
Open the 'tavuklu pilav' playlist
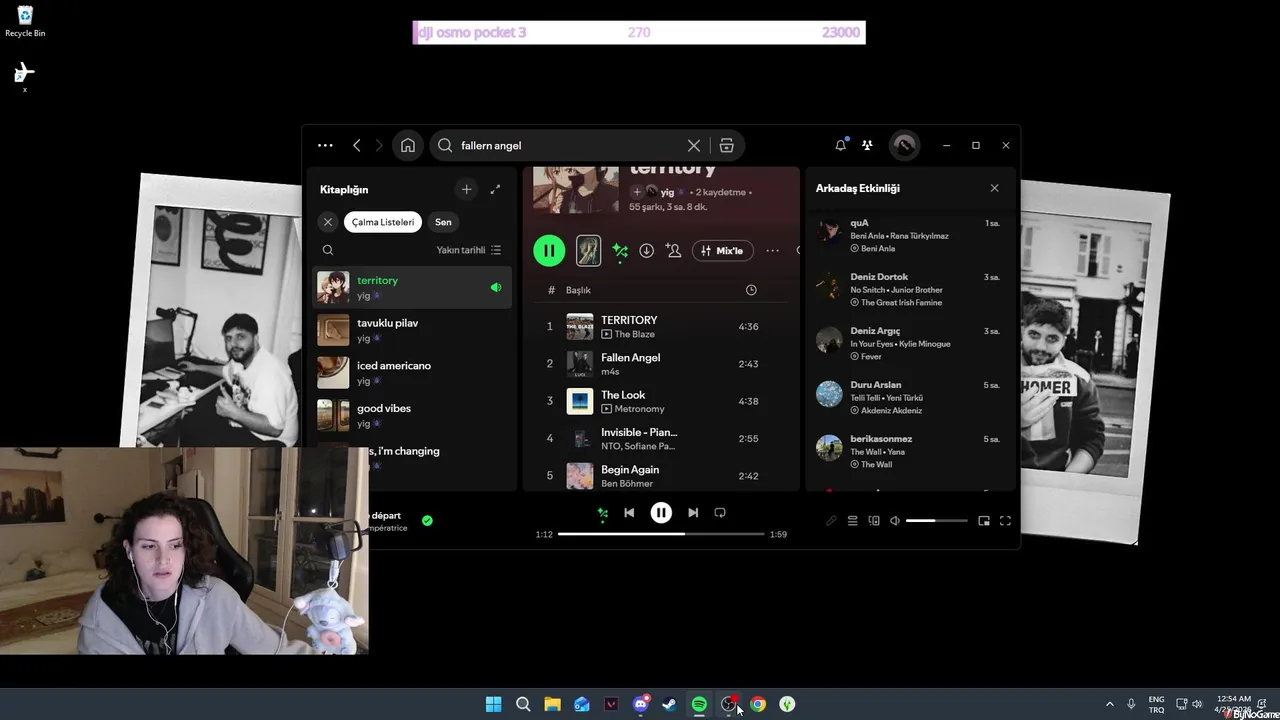pos(414,330)
